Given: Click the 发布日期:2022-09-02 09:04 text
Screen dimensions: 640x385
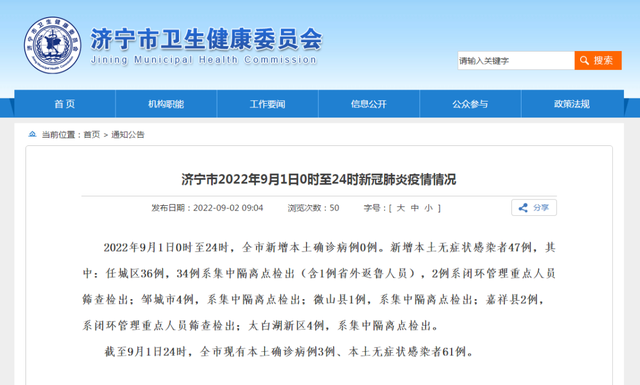Looking at the screenshot, I should (207, 208).
